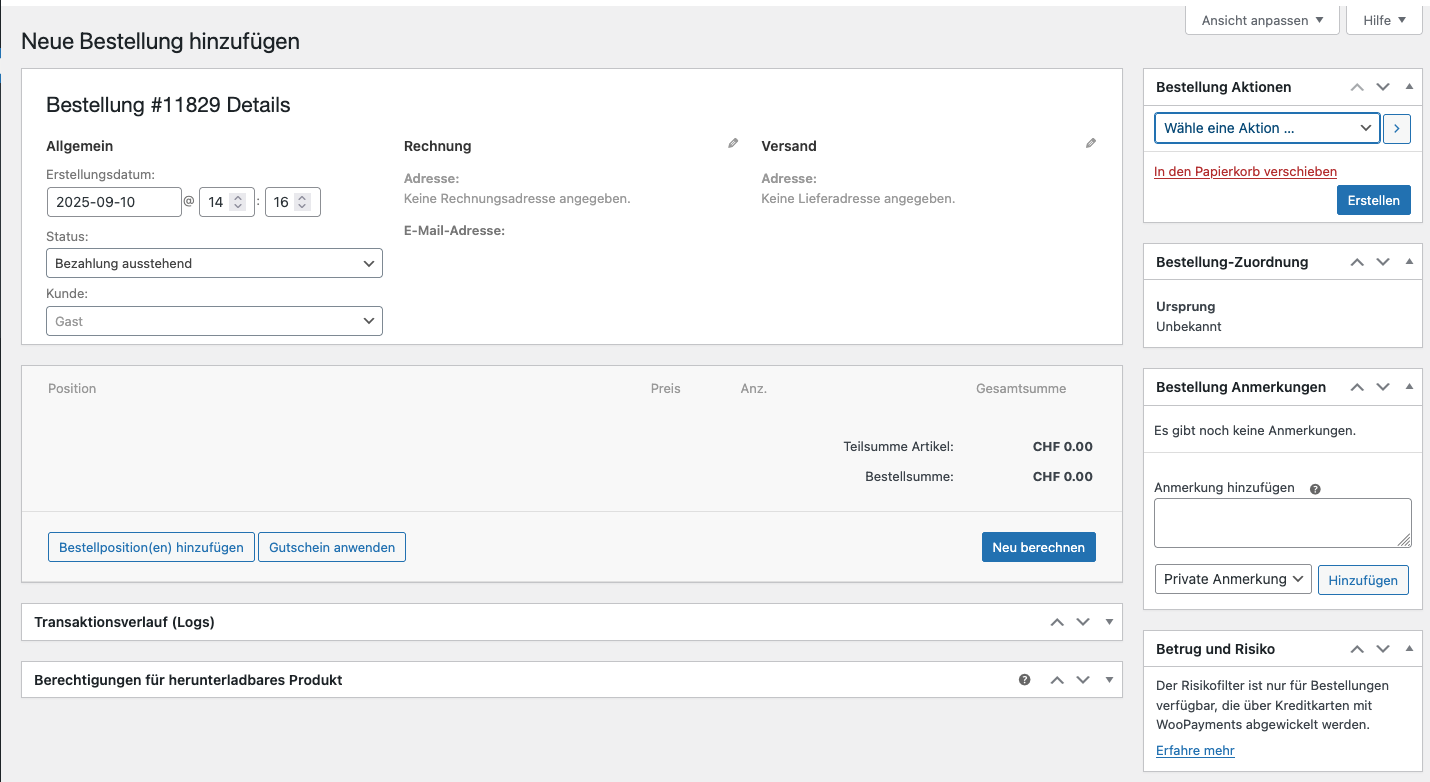Image resolution: width=1430 pixels, height=782 pixels.
Task: Apply selected order action arrow button
Action: point(1397,128)
